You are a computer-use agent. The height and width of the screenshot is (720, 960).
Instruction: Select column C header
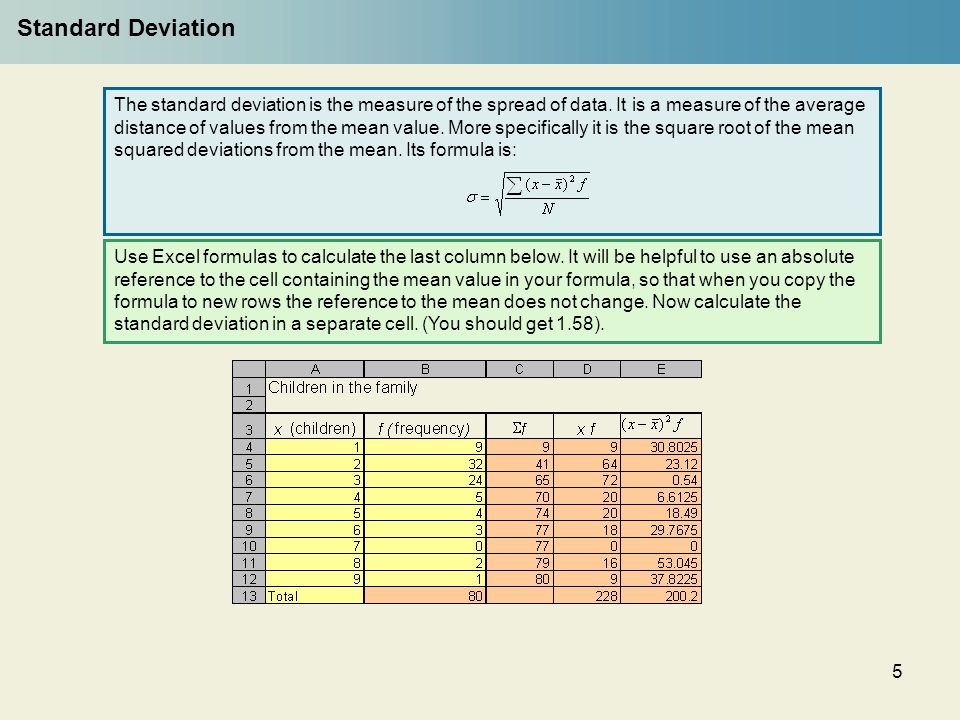pyautogui.click(x=520, y=369)
